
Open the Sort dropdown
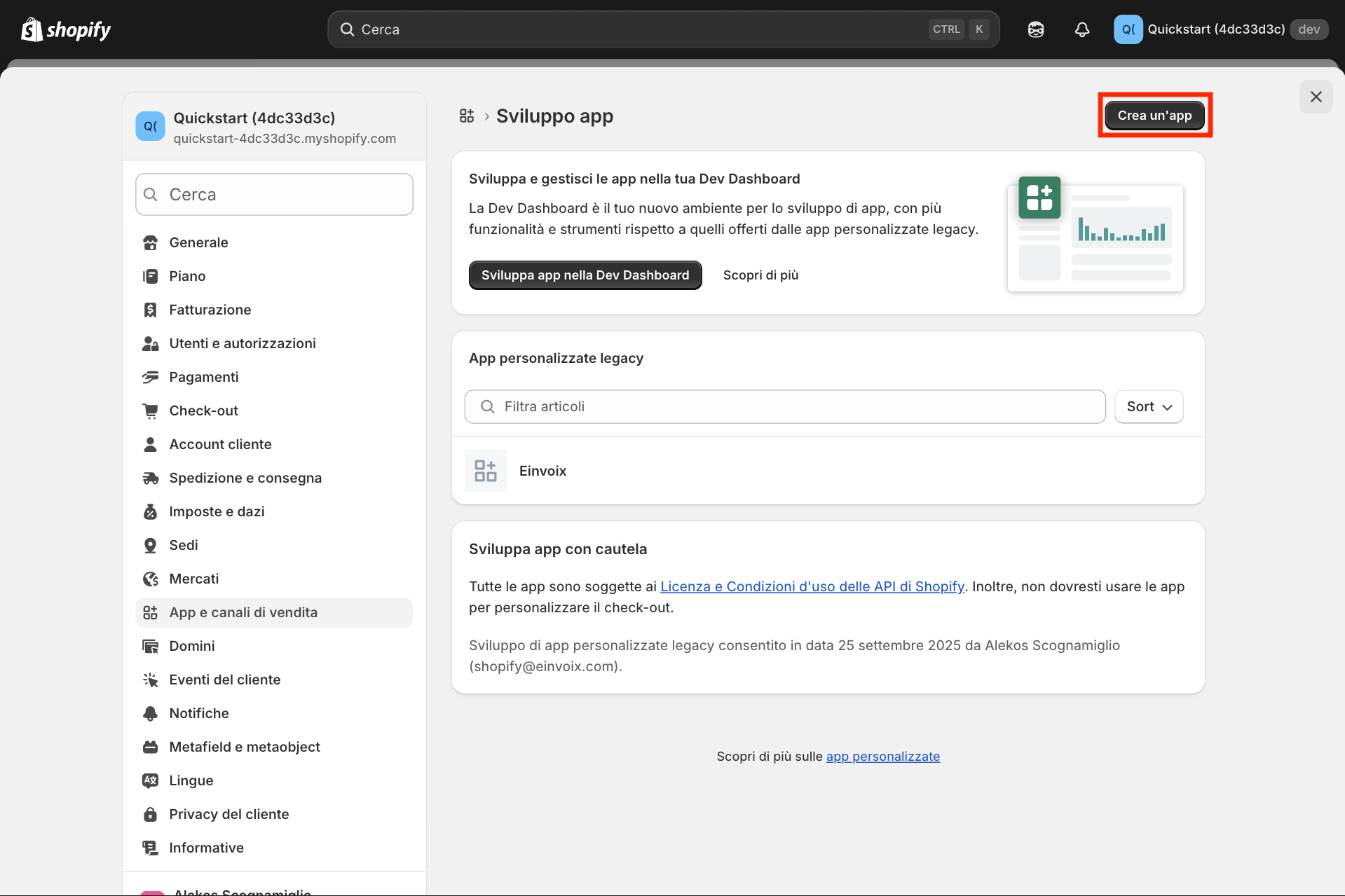[1148, 407]
